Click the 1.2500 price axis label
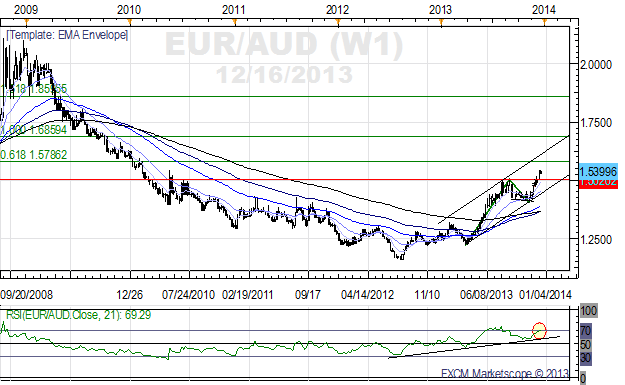This screenshot has height=385, width=625. (596, 240)
